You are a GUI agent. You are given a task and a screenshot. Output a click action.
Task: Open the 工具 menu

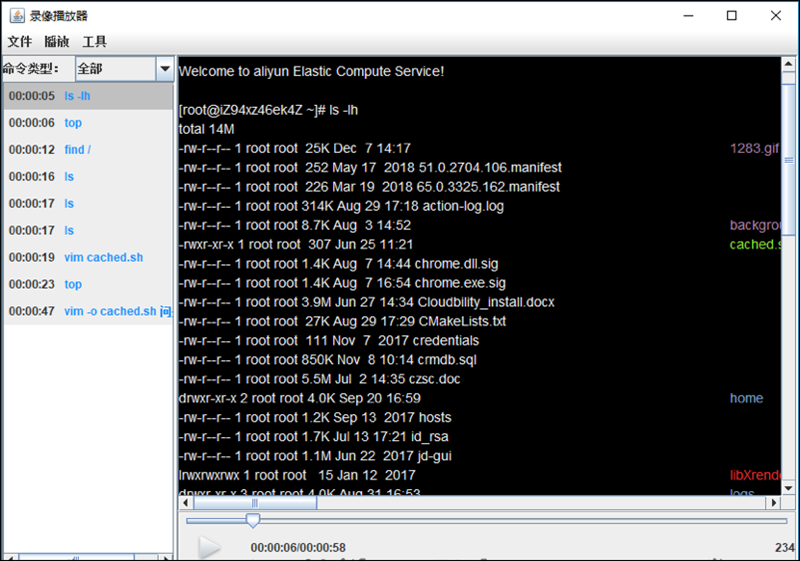pyautogui.click(x=95, y=42)
